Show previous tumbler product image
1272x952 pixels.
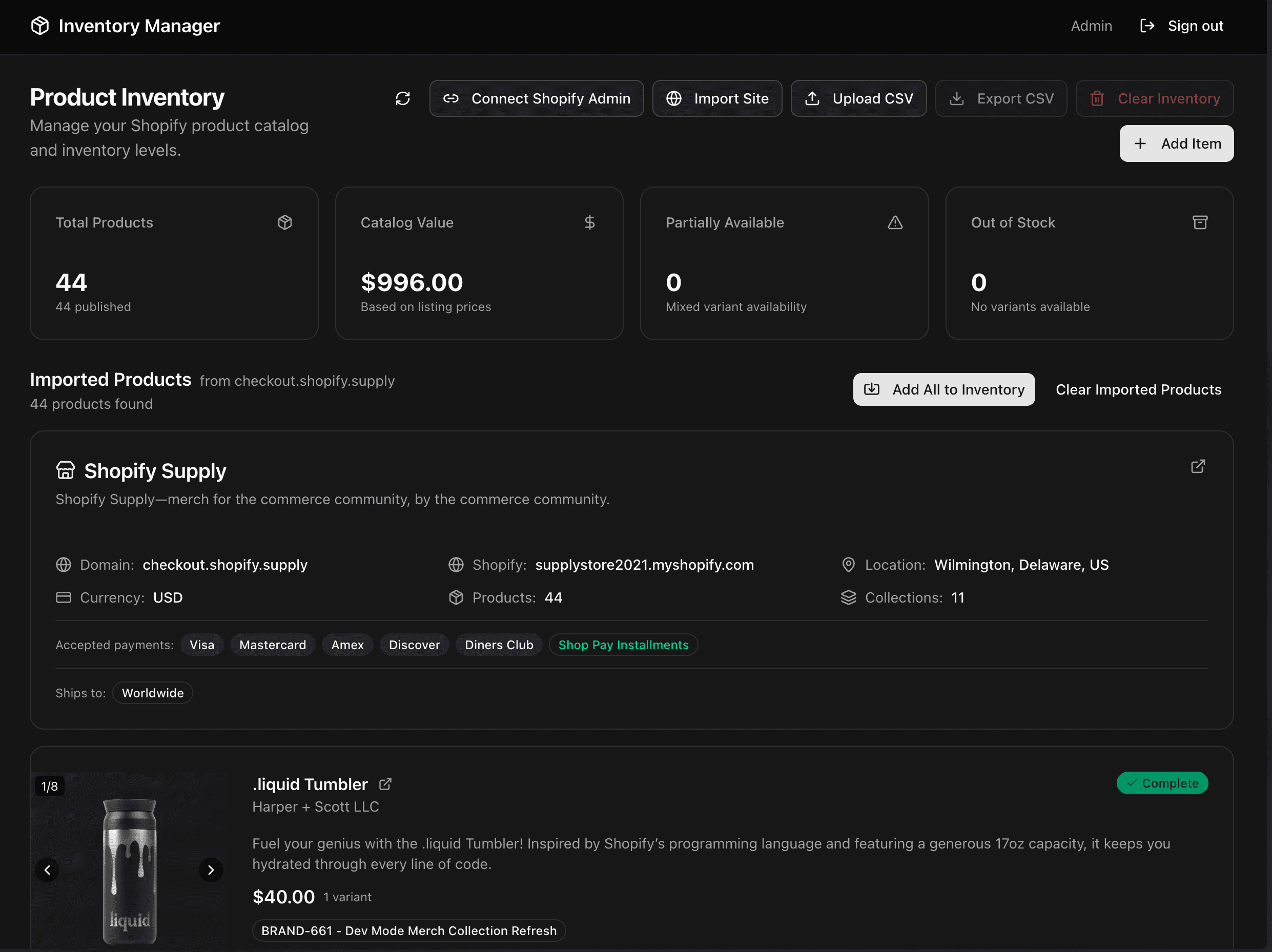click(47, 870)
